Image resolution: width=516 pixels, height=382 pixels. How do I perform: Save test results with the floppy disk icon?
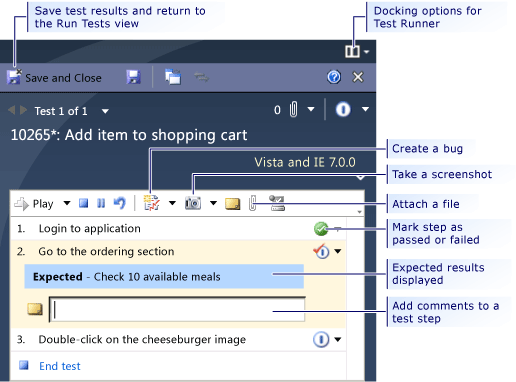click(133, 77)
